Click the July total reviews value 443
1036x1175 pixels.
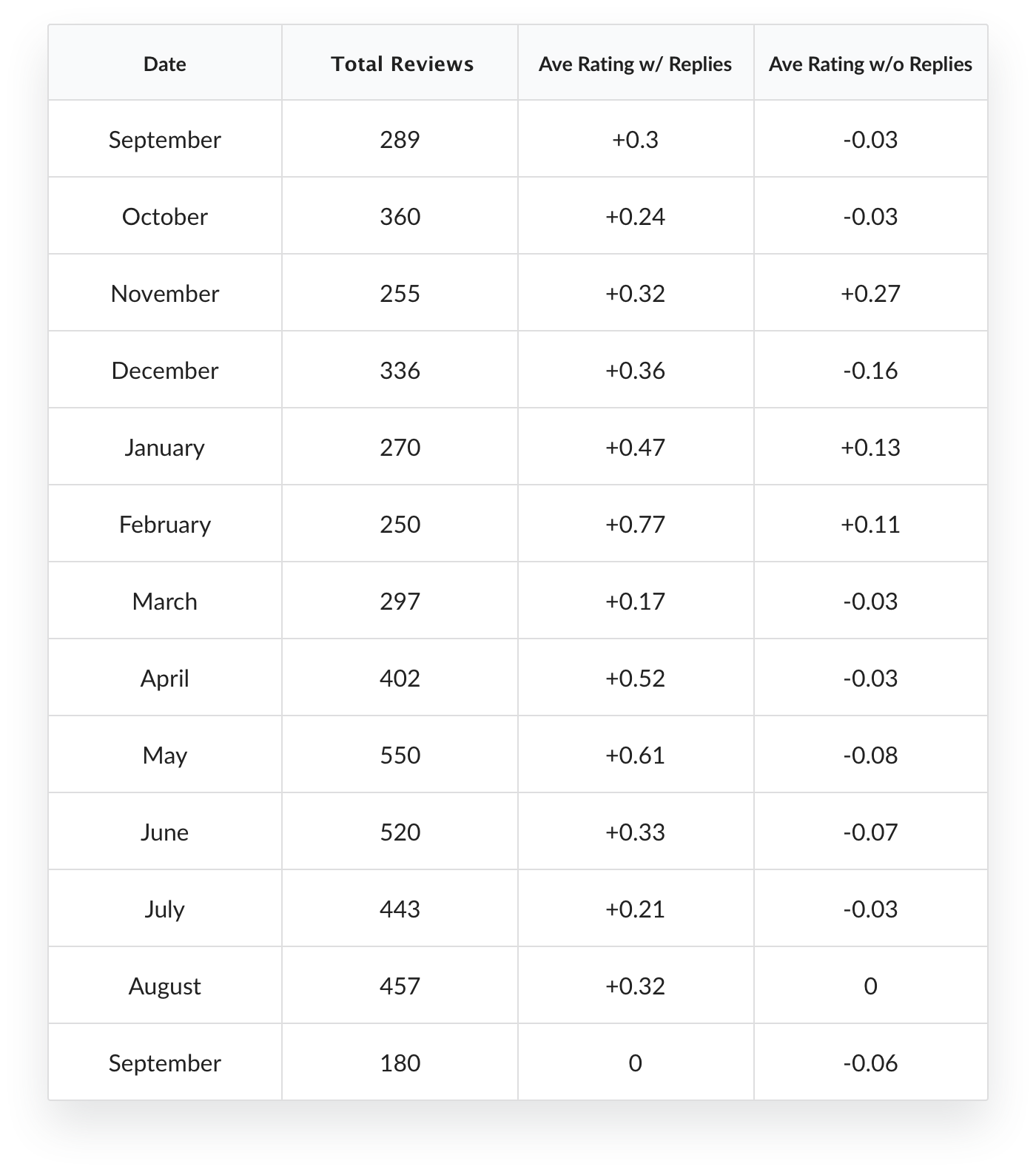click(x=400, y=909)
